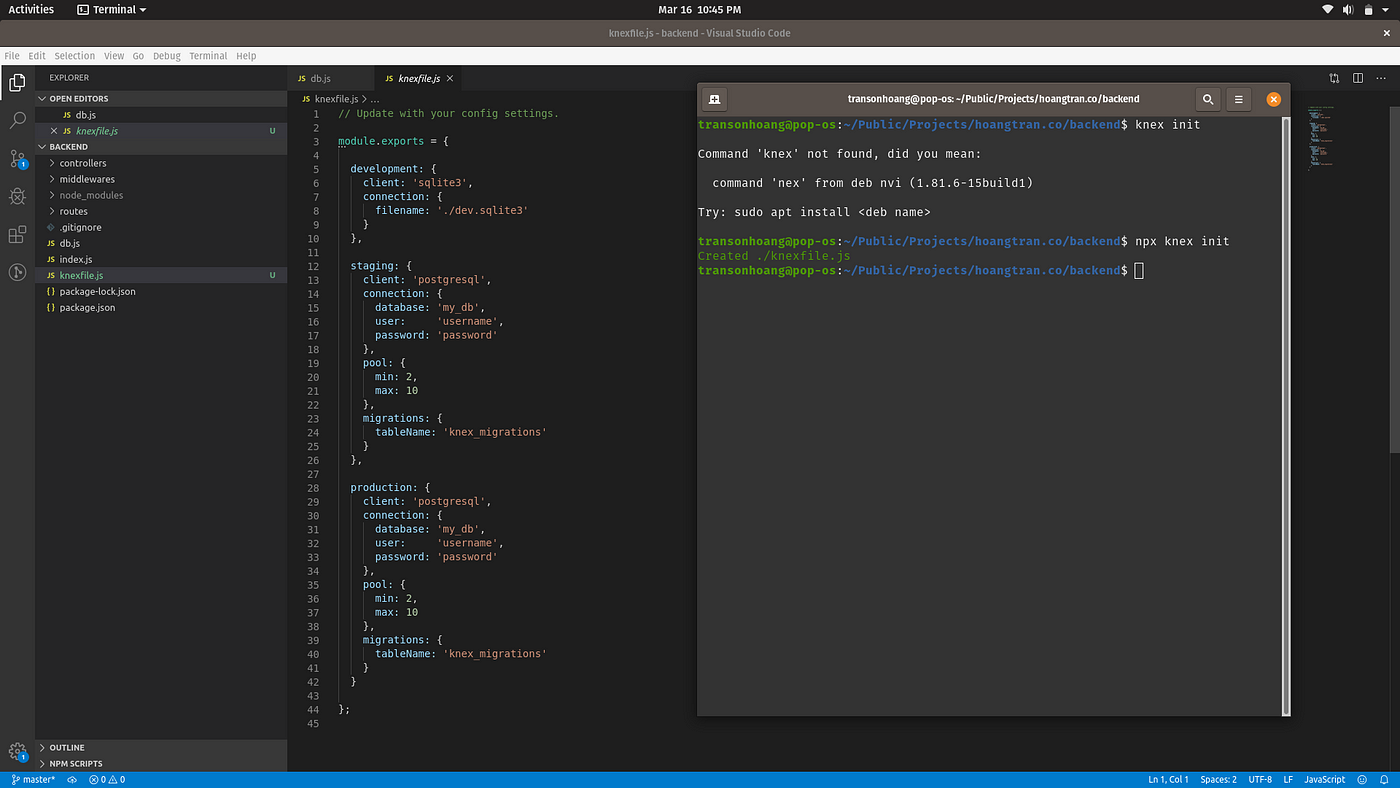Open the File menu
The width and height of the screenshot is (1400, 788).
(12, 56)
